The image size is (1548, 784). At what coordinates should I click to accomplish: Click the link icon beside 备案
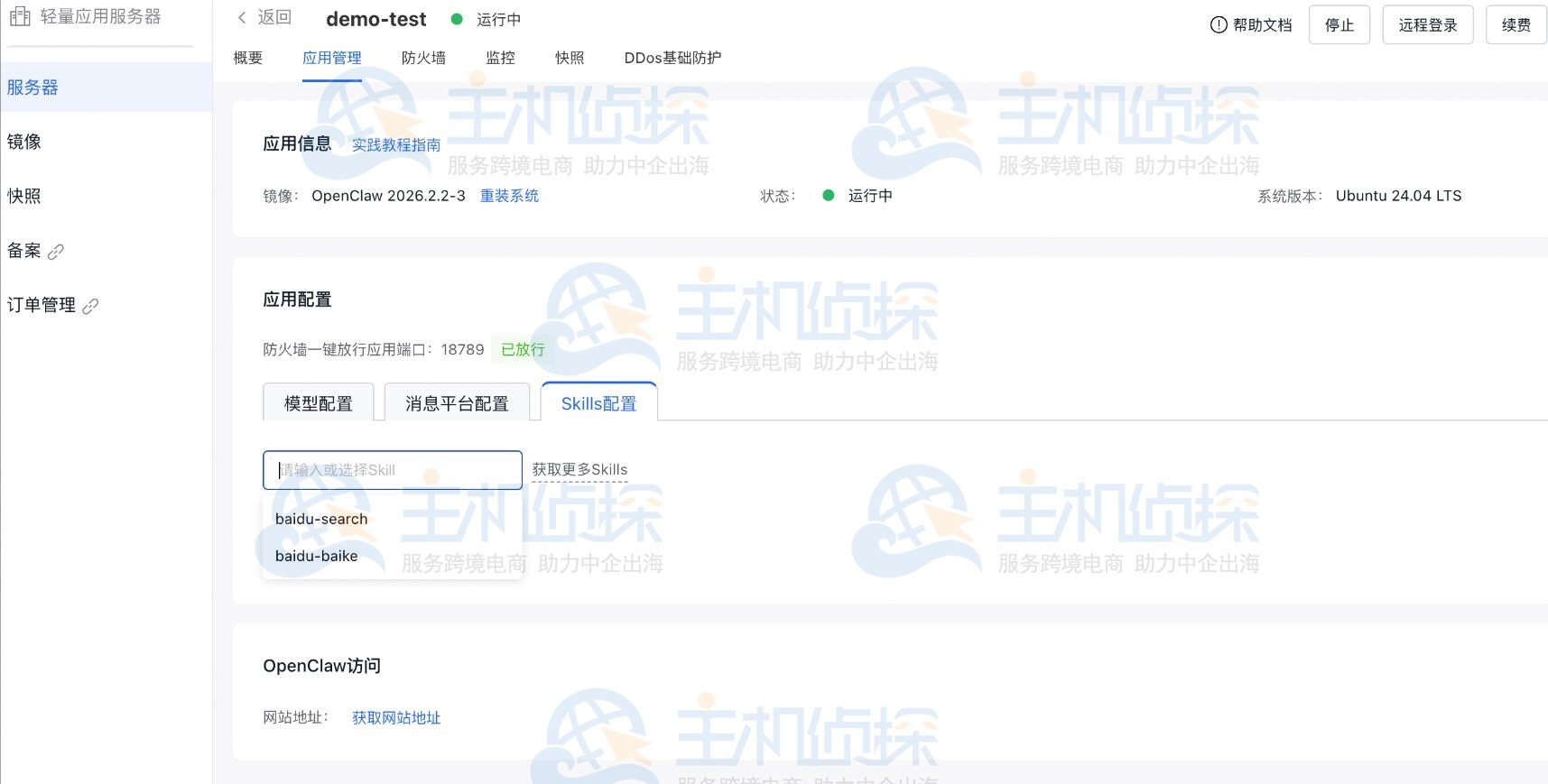[x=56, y=252]
